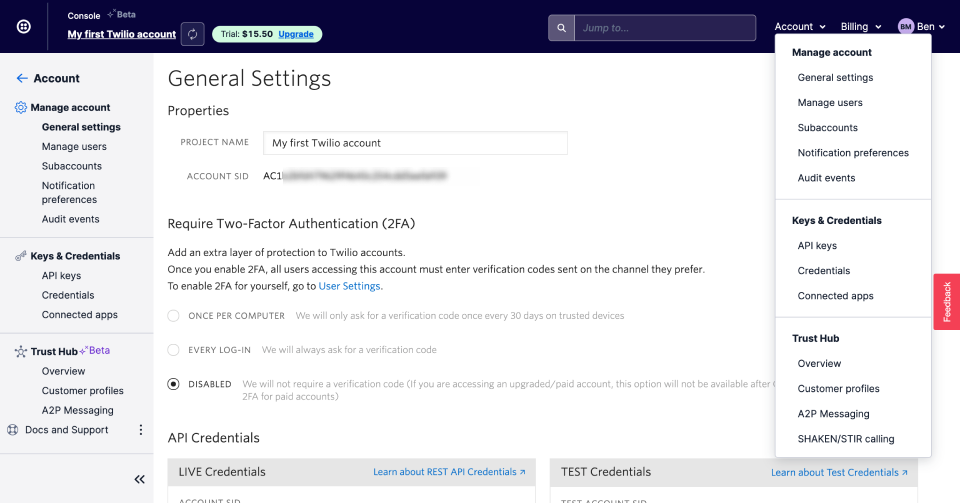The image size is (960, 504).
Task: Open Credentials in left sidebar
Action: pos(68,295)
